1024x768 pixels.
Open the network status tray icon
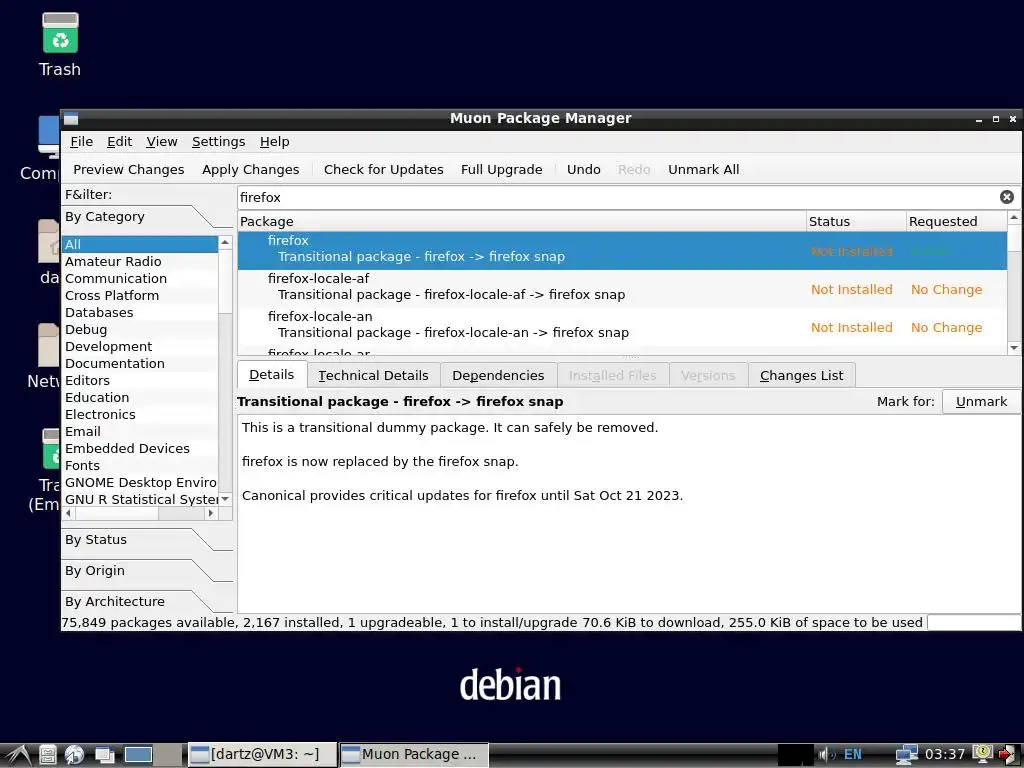906,754
